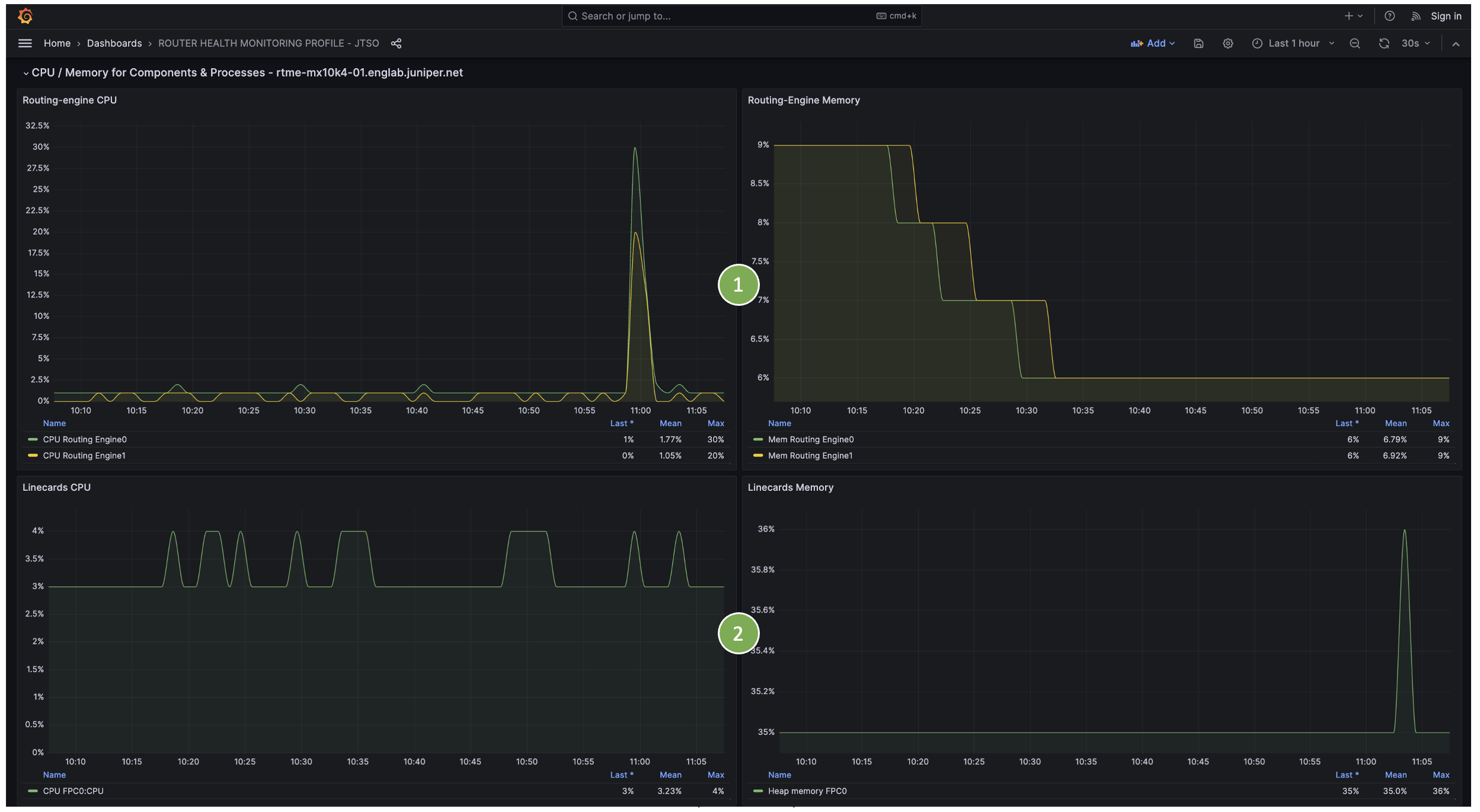Click the zoom out time range icon
Image resolution: width=1480 pixels, height=812 pixels.
point(1355,43)
